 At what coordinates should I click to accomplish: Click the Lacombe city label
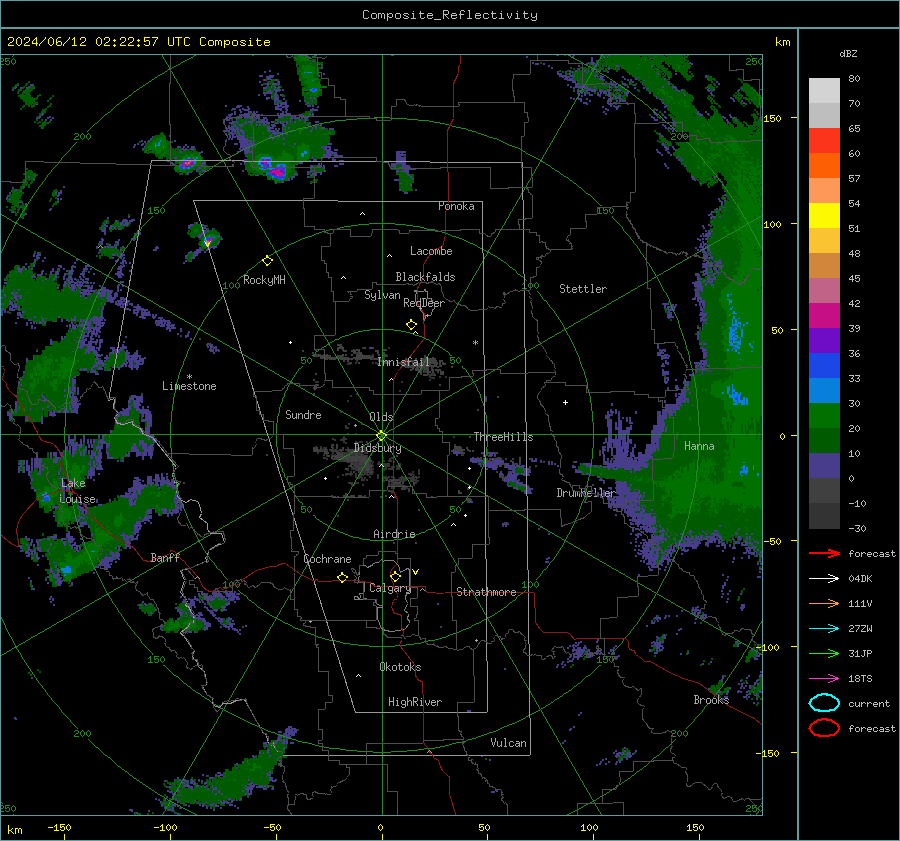(x=431, y=251)
